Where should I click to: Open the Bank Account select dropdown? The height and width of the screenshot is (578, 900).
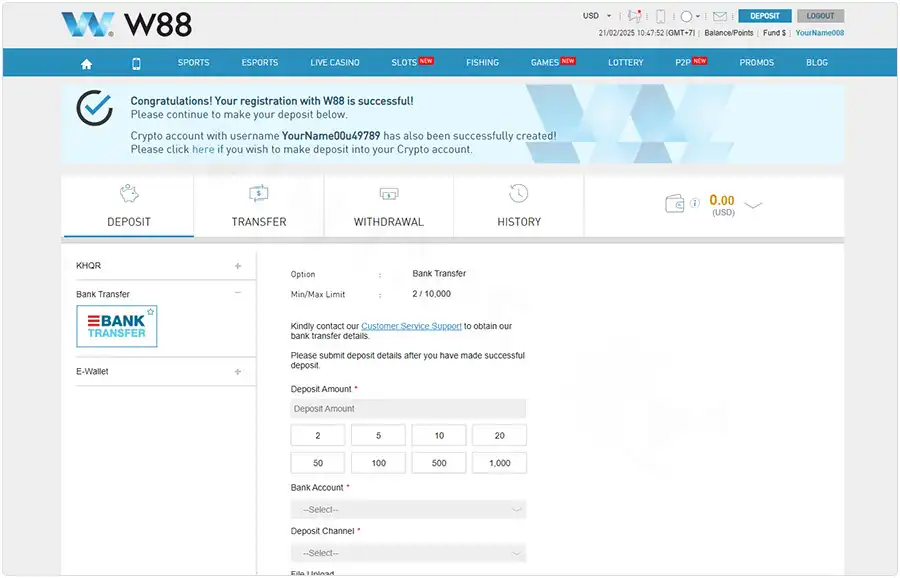click(x=408, y=509)
